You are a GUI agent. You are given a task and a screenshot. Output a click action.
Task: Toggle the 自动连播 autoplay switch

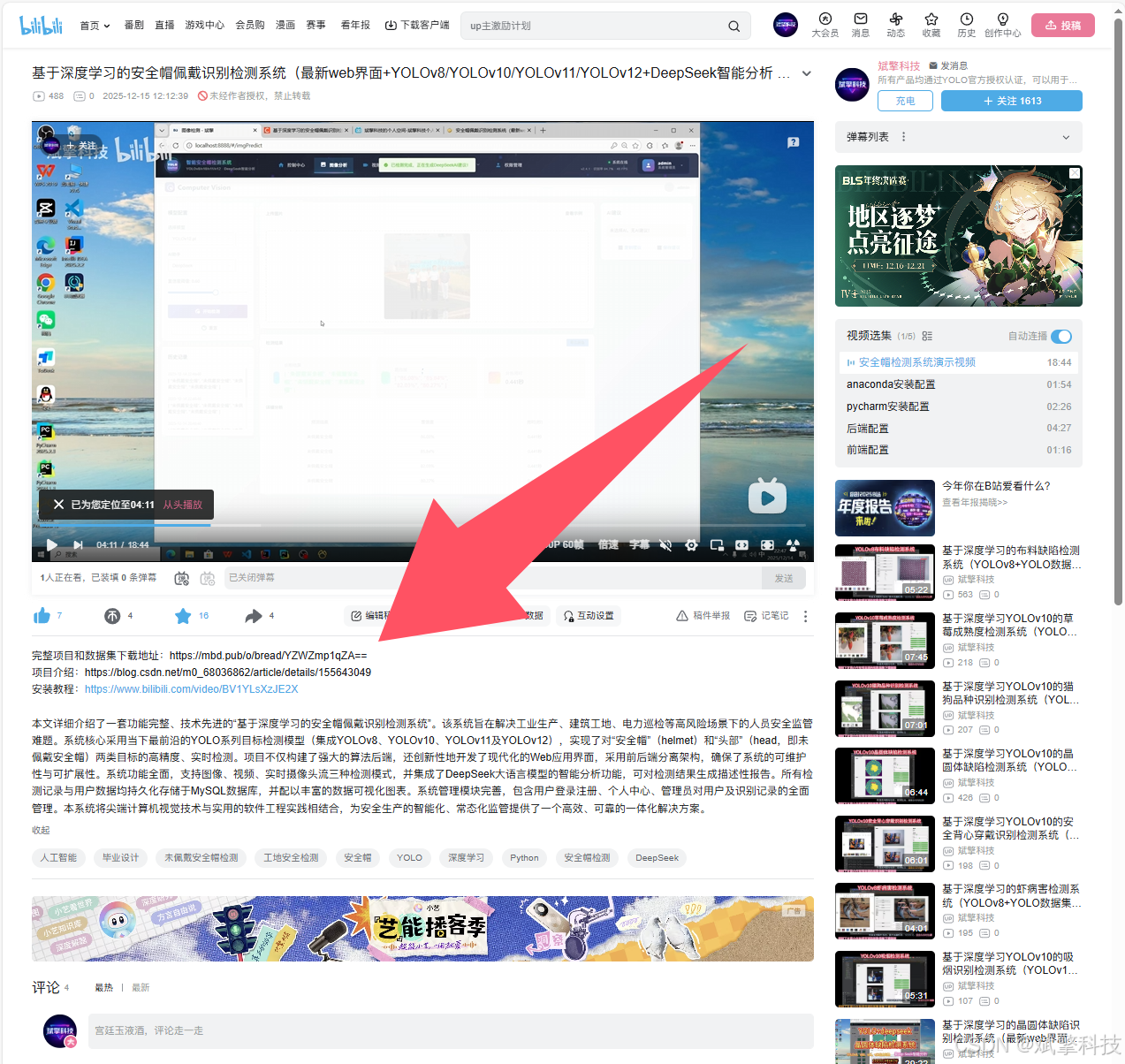tap(1061, 336)
